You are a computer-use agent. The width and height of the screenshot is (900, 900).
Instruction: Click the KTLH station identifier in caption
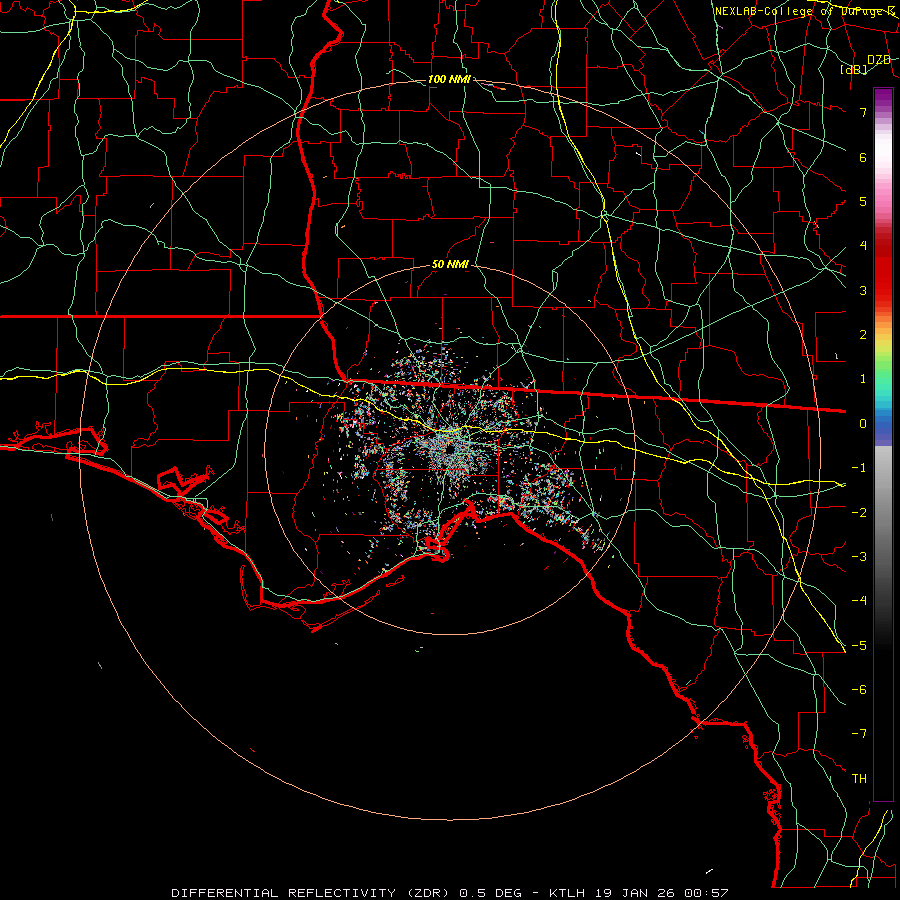click(568, 893)
